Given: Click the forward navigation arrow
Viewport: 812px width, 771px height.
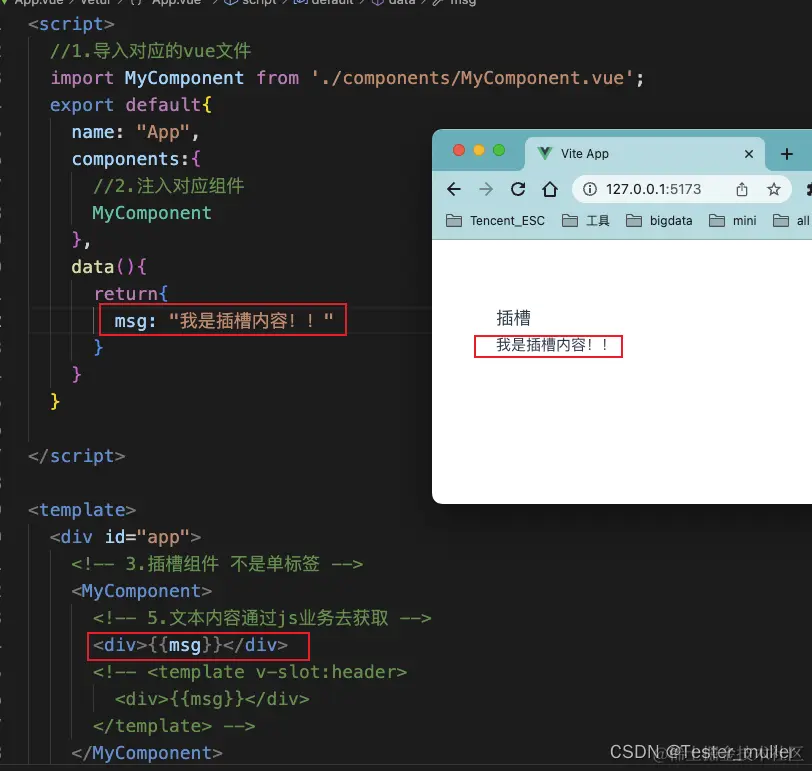Looking at the screenshot, I should point(485,189).
